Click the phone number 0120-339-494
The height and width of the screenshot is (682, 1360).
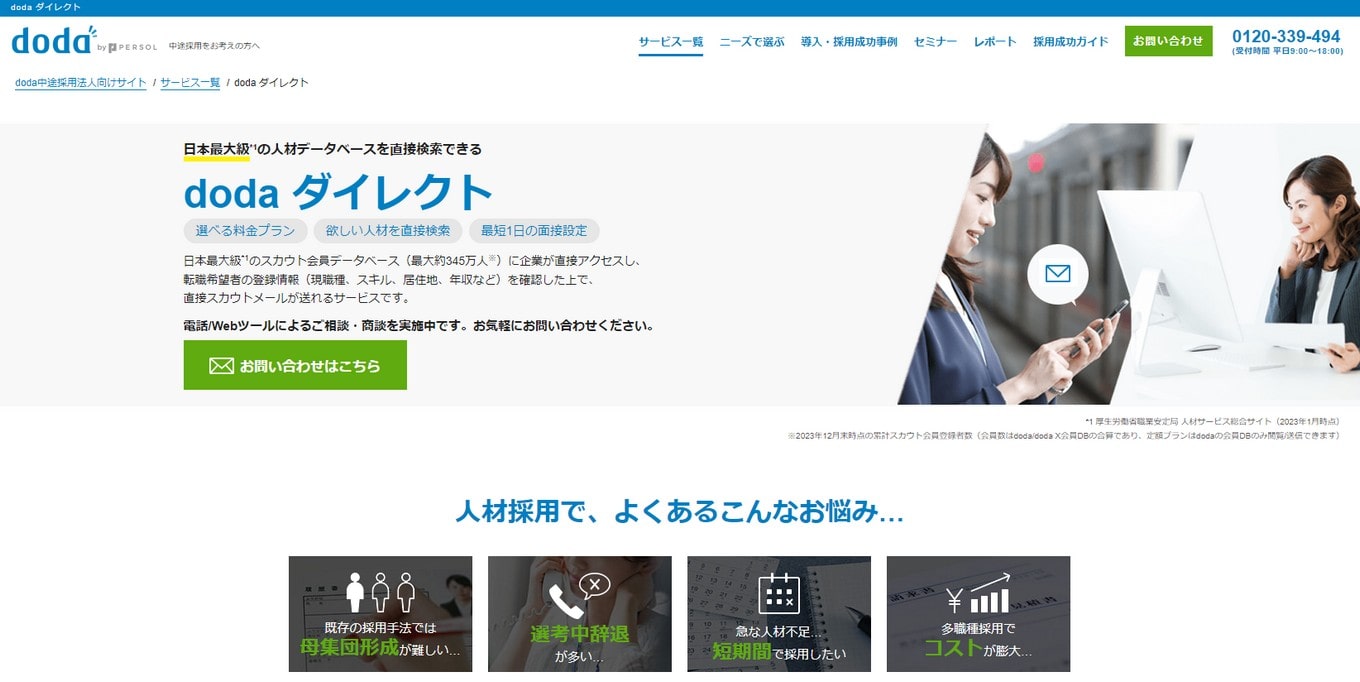(1286, 36)
